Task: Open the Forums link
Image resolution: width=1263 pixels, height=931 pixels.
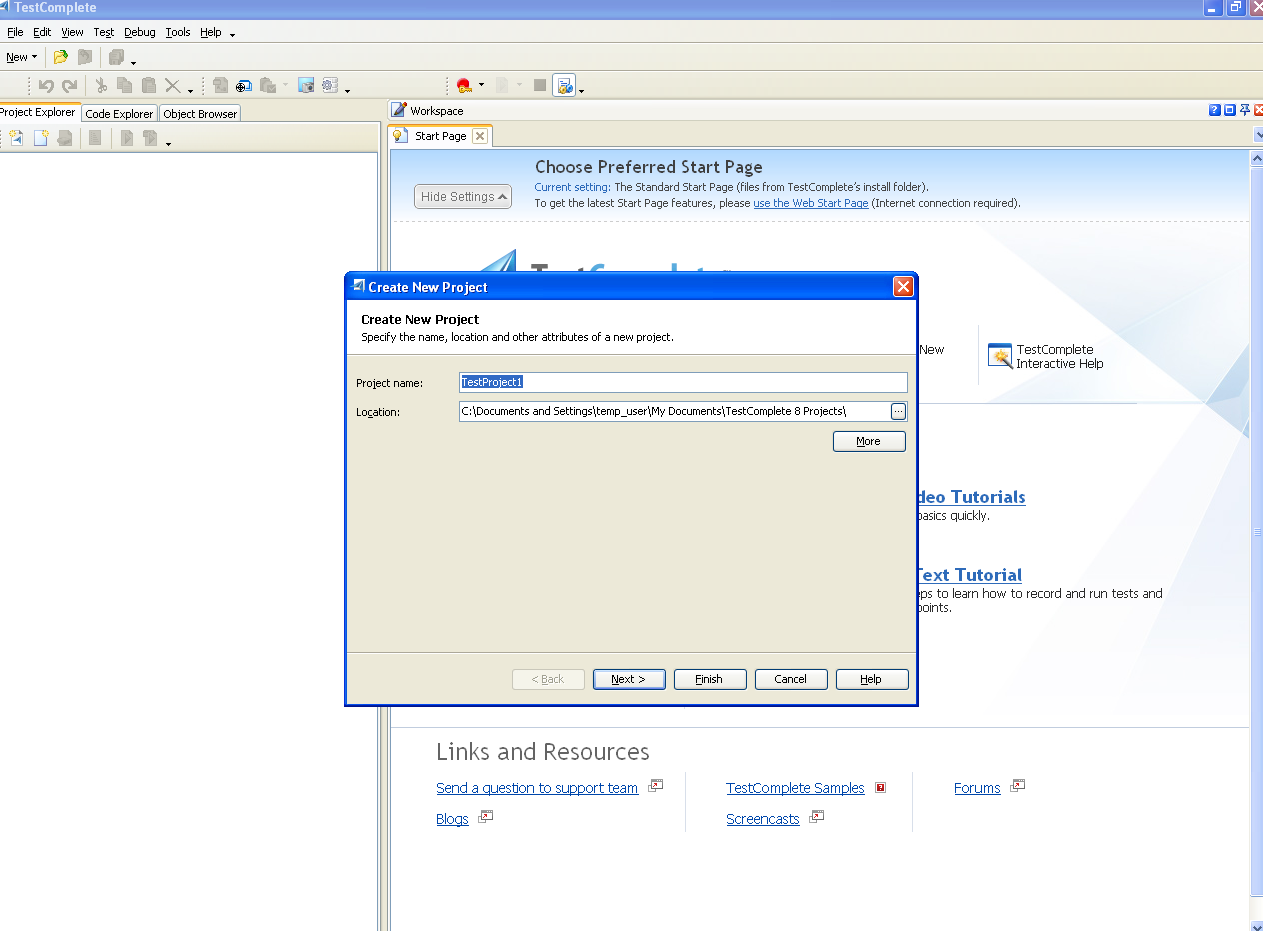Action: pos(977,788)
